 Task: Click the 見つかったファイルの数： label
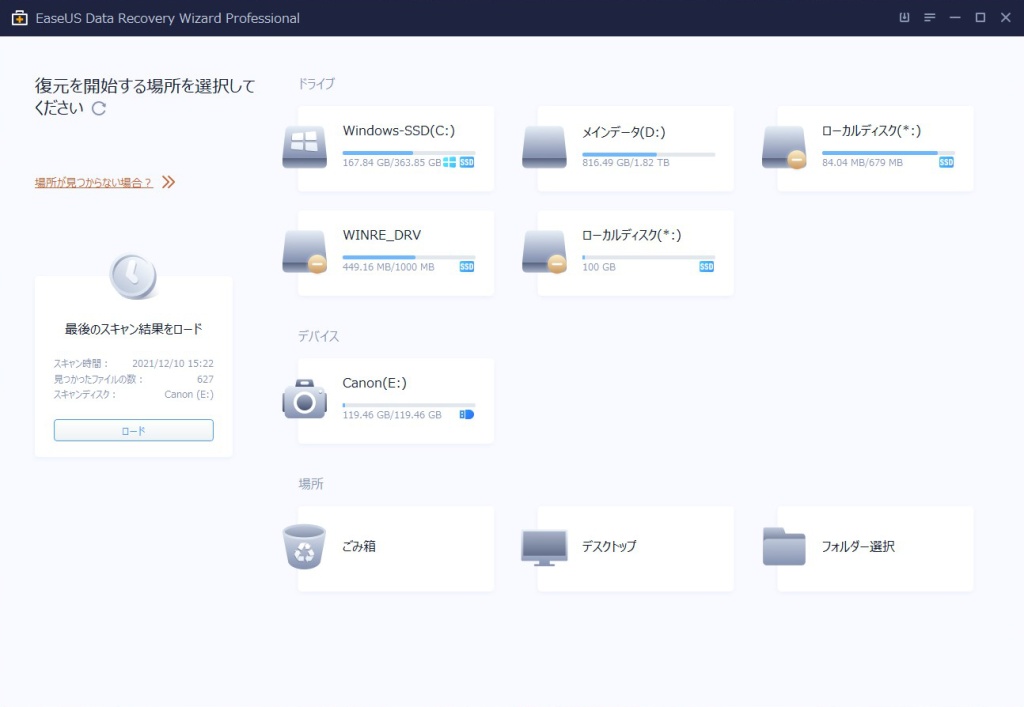(x=98, y=379)
